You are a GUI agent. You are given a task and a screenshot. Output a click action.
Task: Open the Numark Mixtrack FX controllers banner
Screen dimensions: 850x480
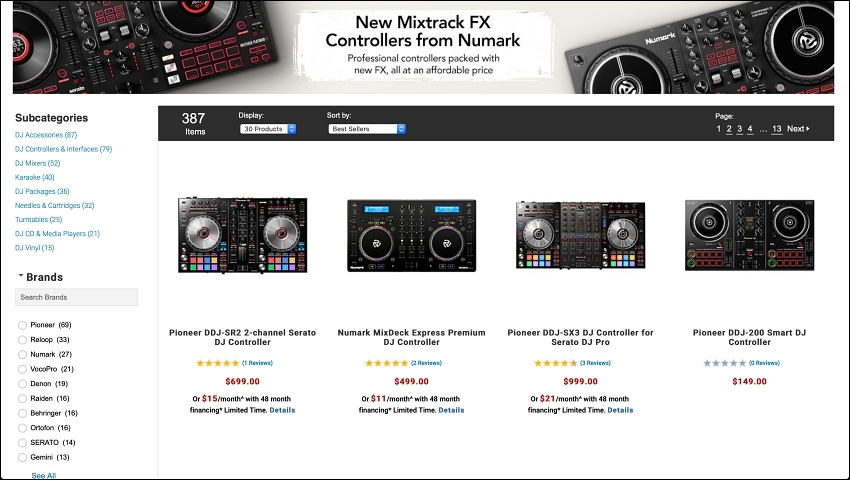pyautogui.click(x=423, y=47)
